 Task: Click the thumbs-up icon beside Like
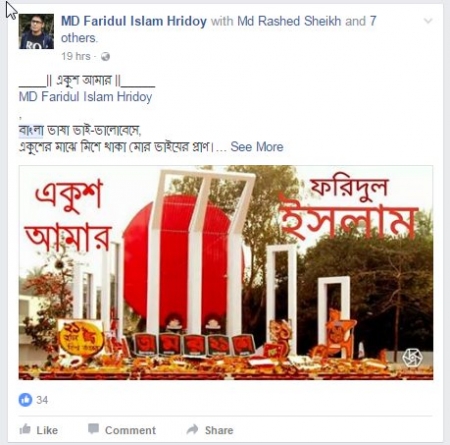pos(25,429)
